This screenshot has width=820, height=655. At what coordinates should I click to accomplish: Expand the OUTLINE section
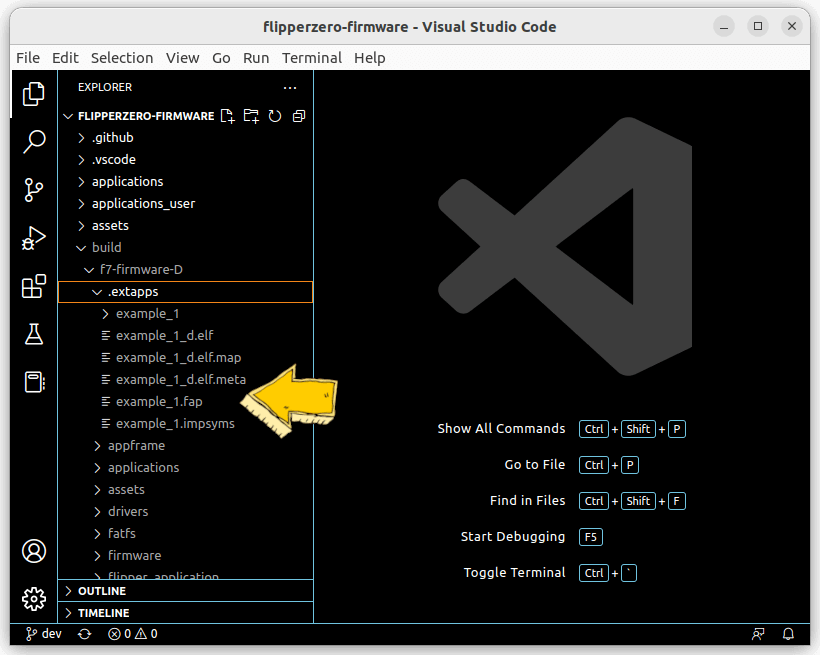(x=100, y=590)
